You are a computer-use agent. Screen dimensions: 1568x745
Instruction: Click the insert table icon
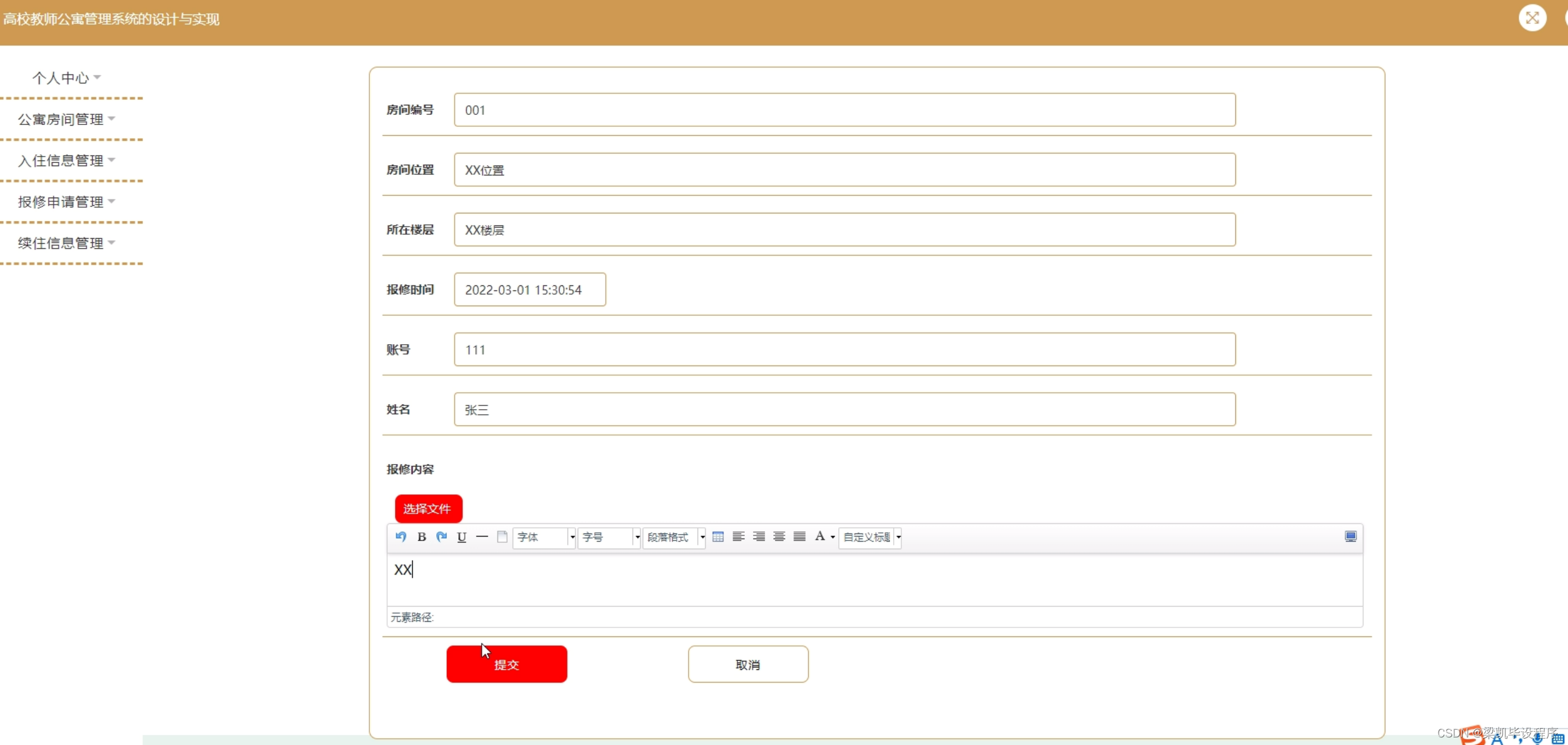[x=718, y=537]
